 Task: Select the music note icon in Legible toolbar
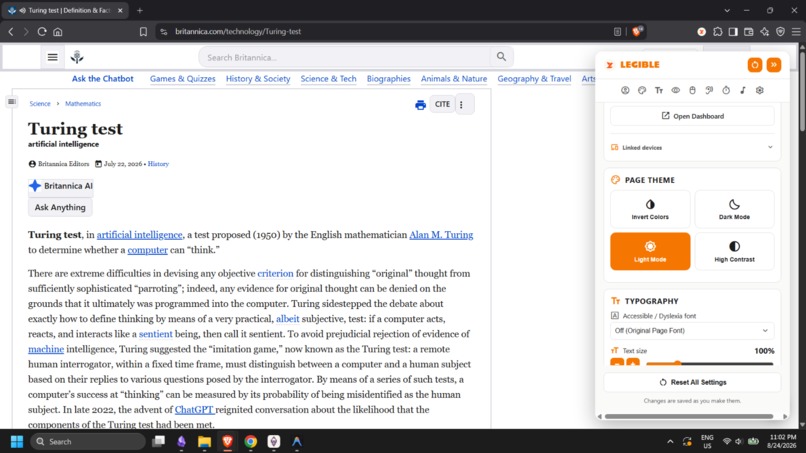(x=743, y=90)
